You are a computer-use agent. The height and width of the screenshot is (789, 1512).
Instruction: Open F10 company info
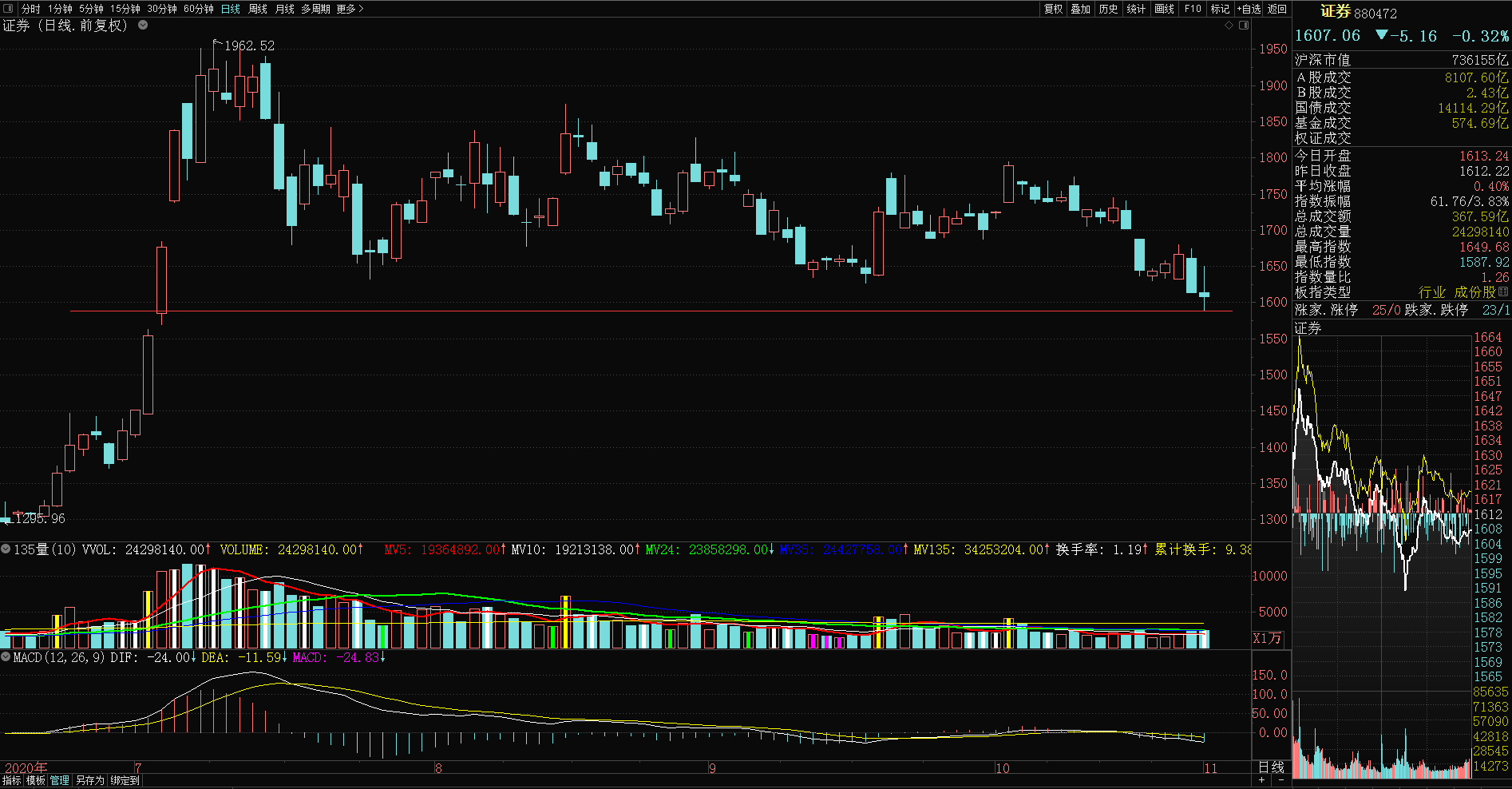pyautogui.click(x=1193, y=9)
